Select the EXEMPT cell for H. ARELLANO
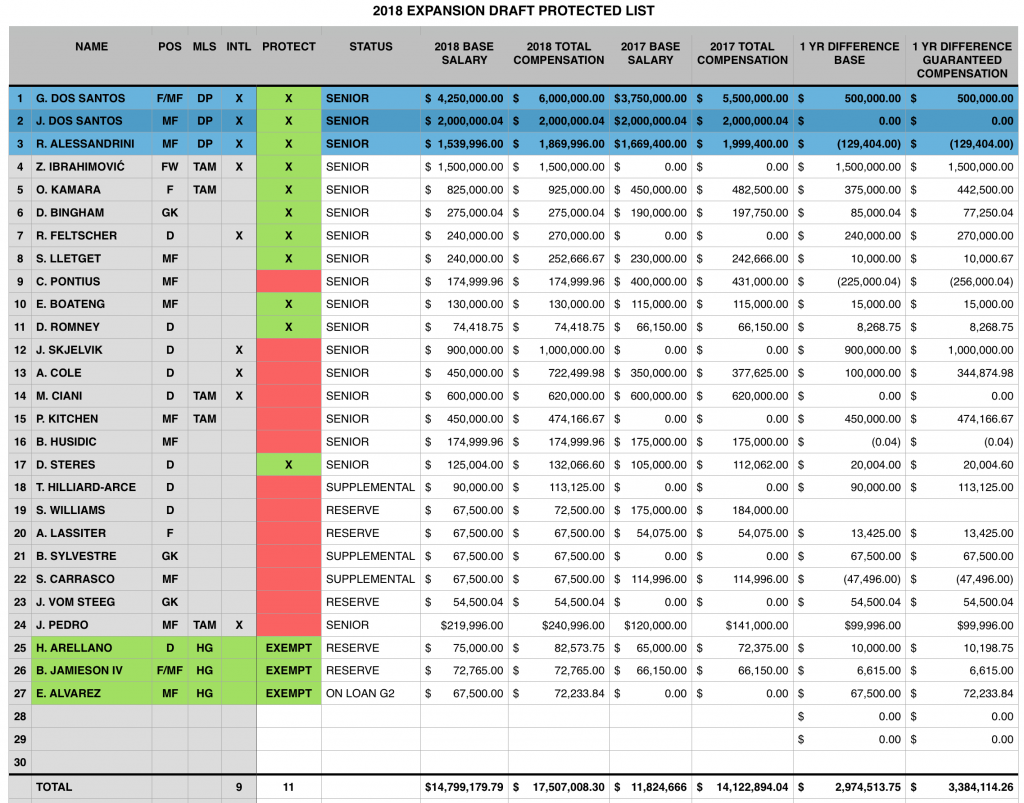The width and height of the screenshot is (1024, 803). pyautogui.click(x=289, y=648)
